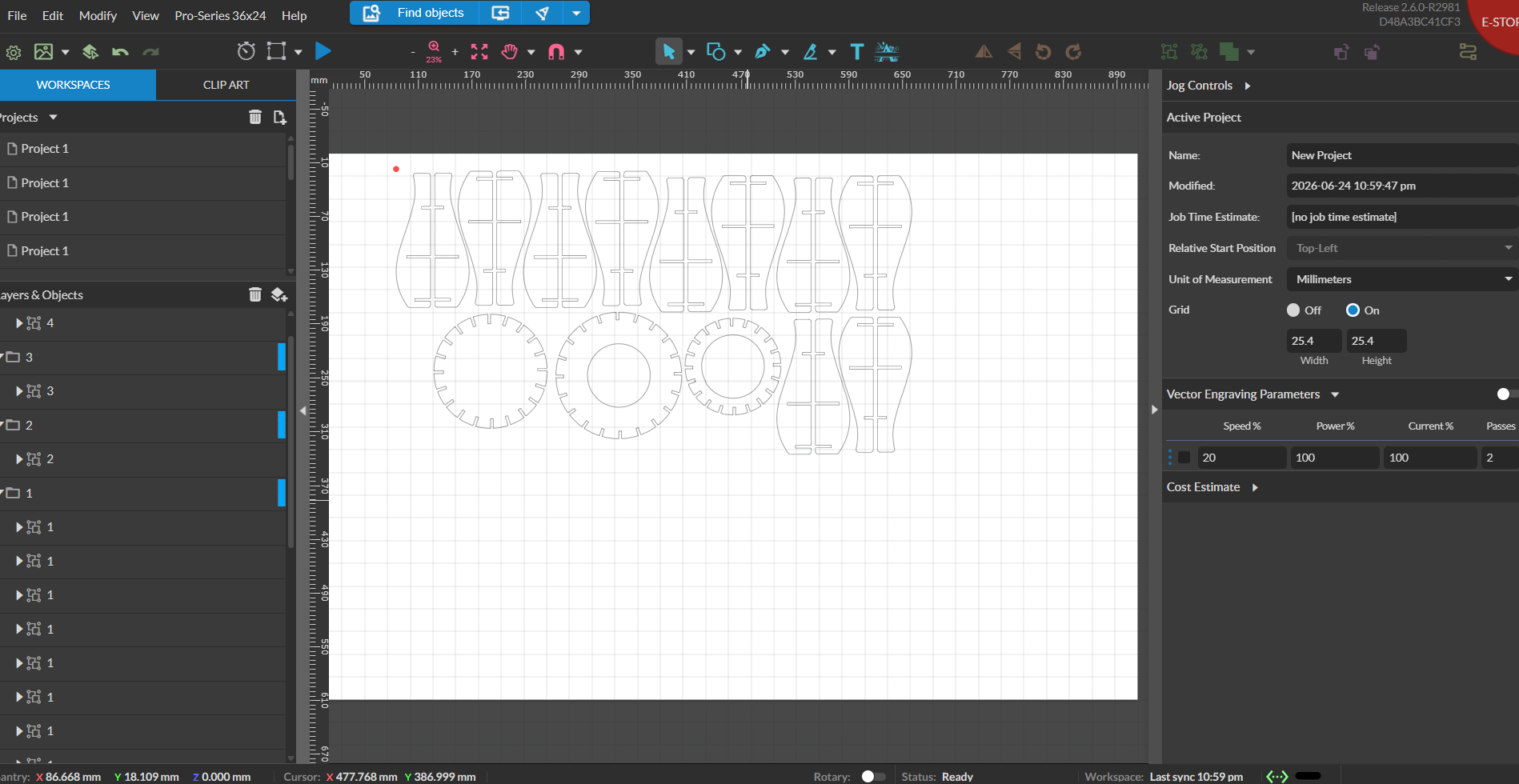Click the bring to front icon
1519x784 pixels.
(1341, 52)
